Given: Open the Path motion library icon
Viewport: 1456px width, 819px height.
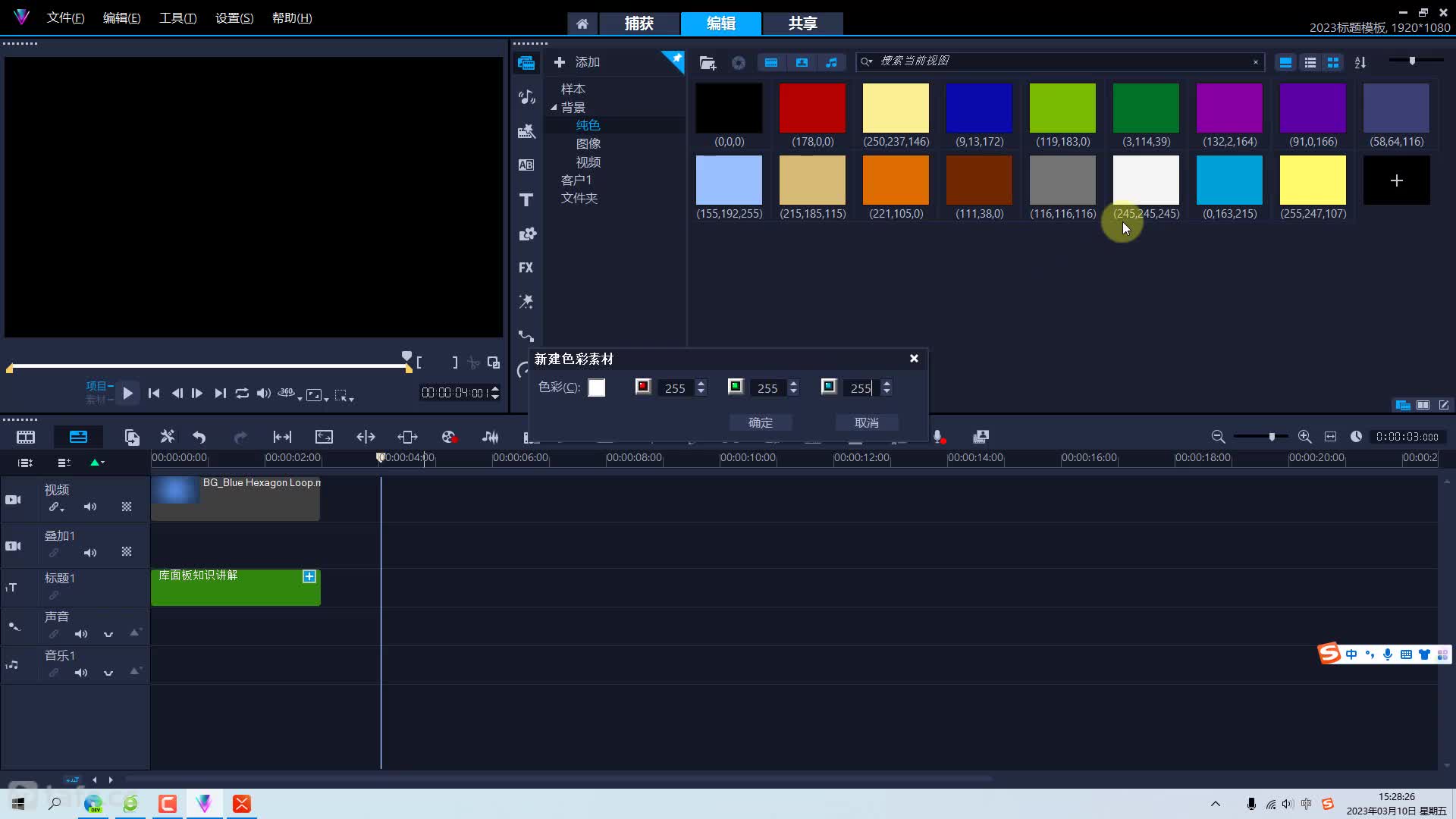Looking at the screenshot, I should coord(526,336).
